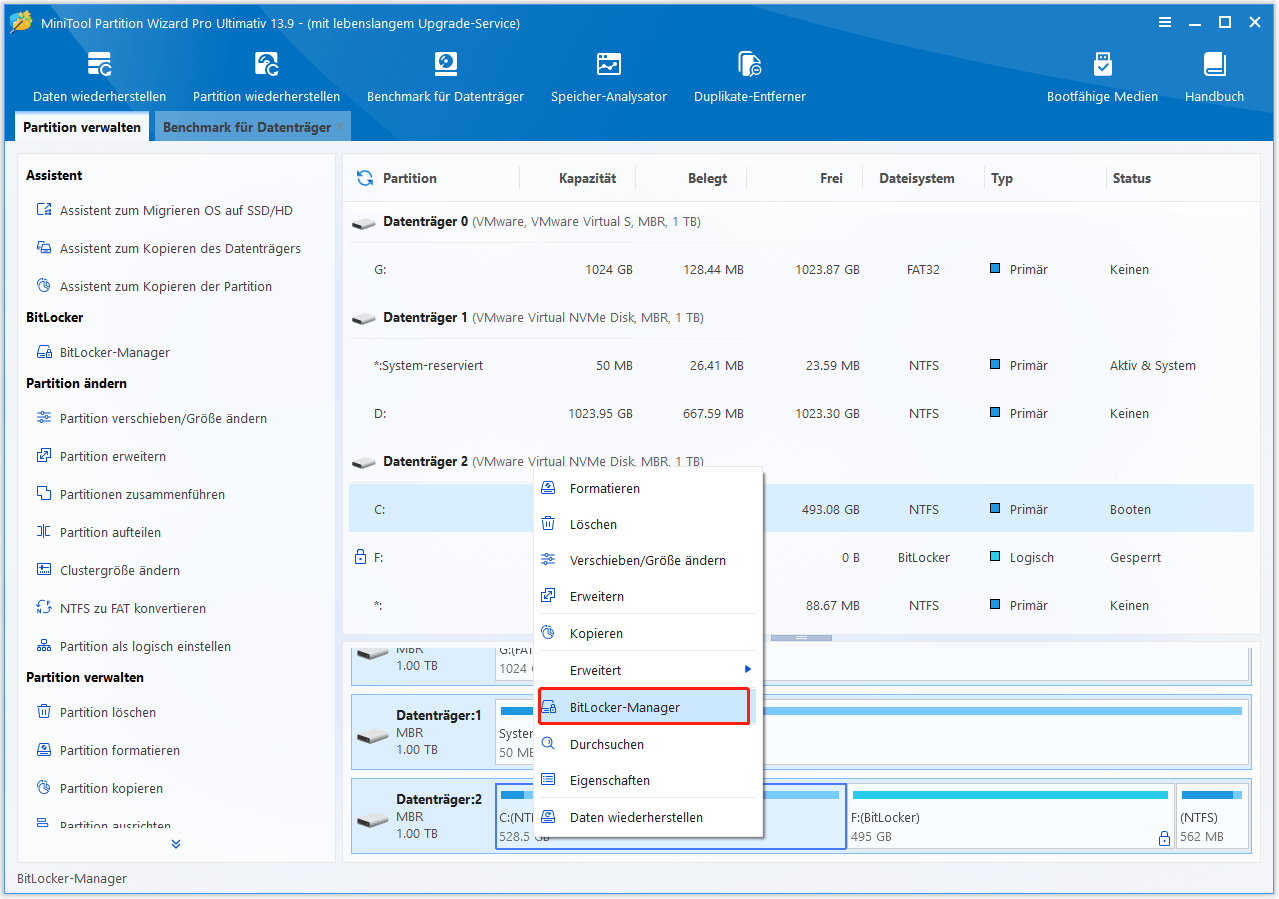Select the D: partition row
Viewport: 1279px width, 899px height.
pos(800,414)
